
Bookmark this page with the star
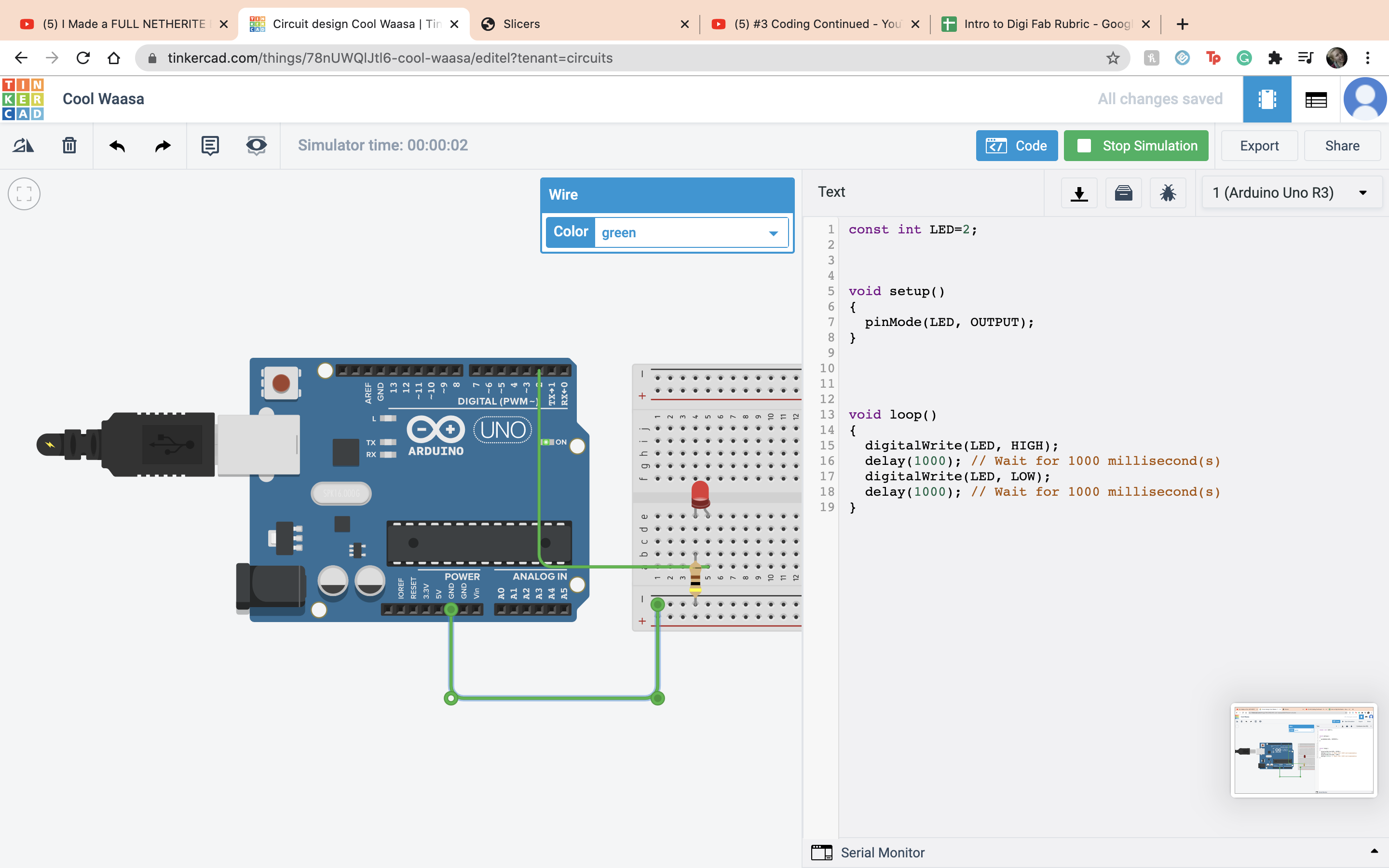click(1113, 58)
